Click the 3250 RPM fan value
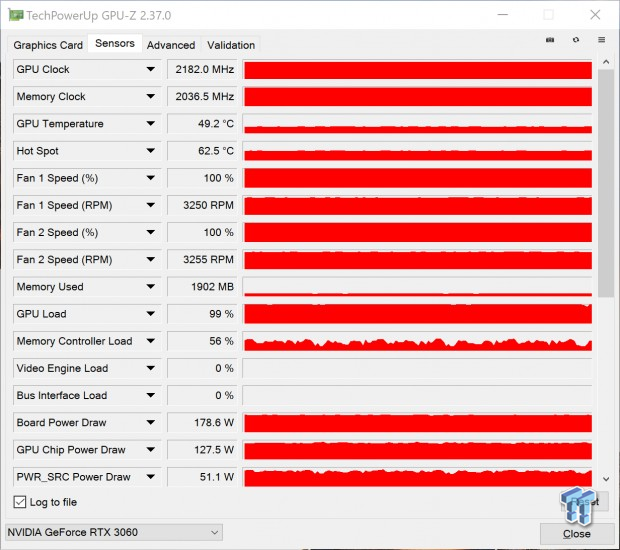The image size is (620, 550). (202, 205)
